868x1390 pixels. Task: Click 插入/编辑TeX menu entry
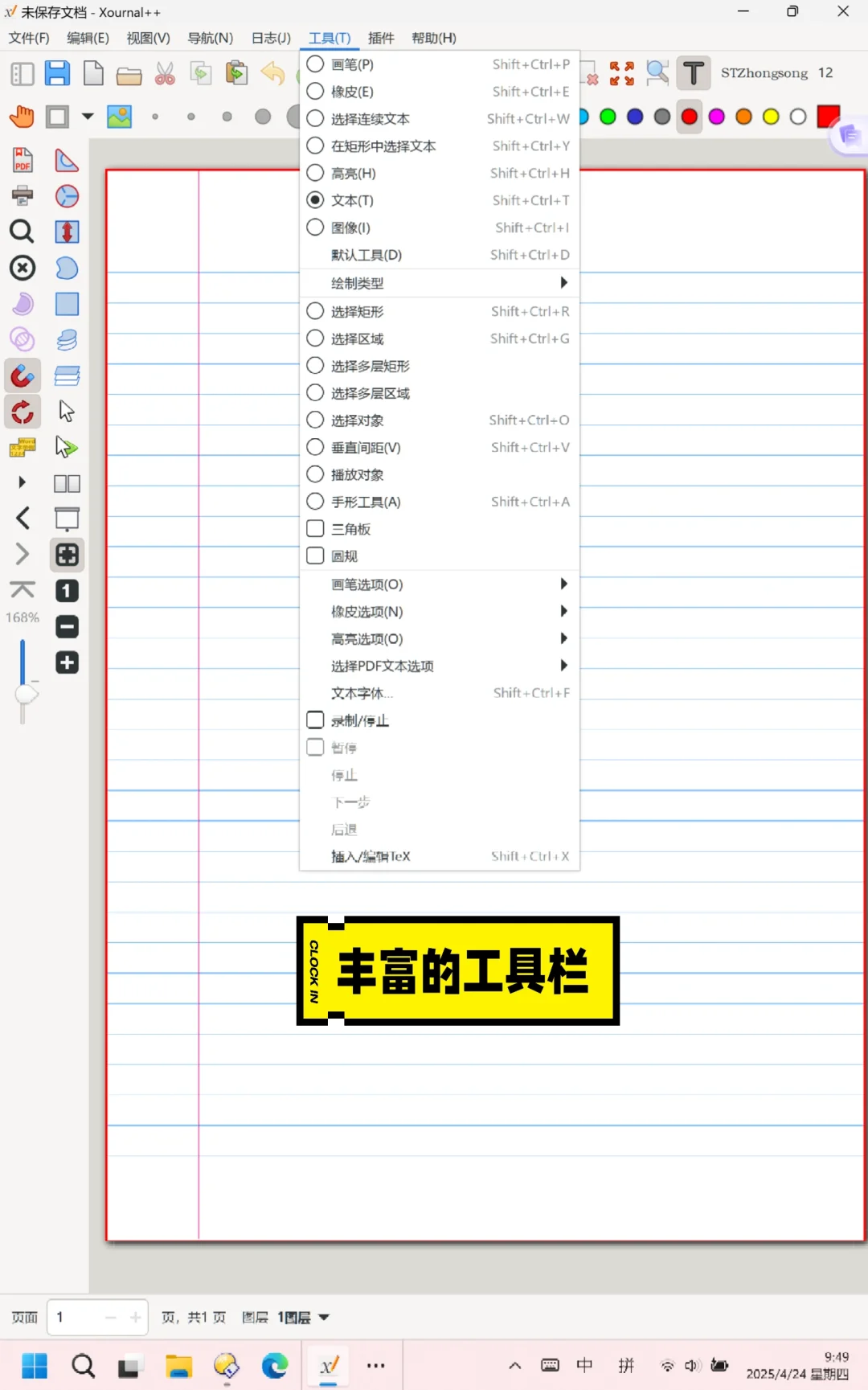pos(439,856)
